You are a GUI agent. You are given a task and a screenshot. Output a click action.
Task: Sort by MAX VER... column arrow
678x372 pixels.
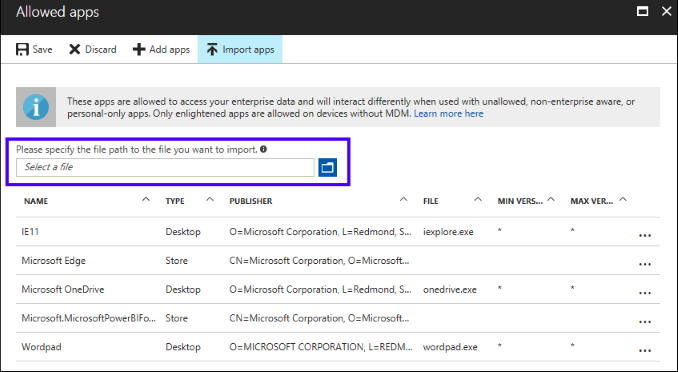[x=623, y=199]
